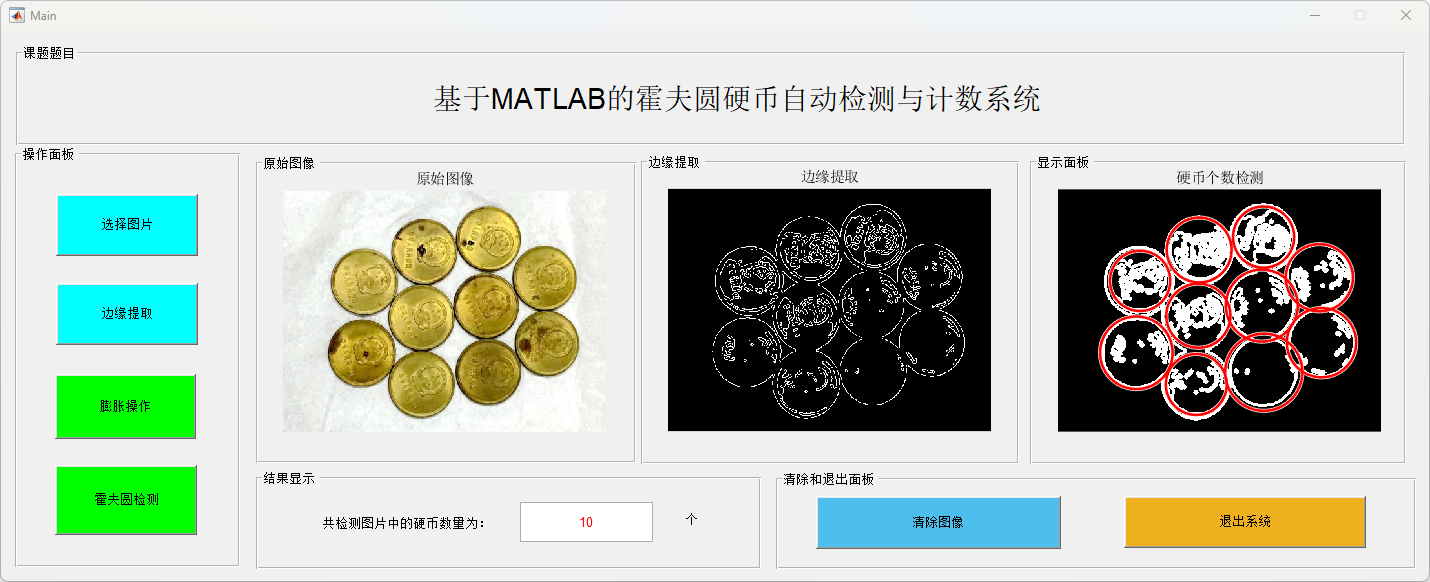Viewport: 1430px width, 582px height.
Task: Click the MATLAB icon in title bar
Action: tap(17, 15)
